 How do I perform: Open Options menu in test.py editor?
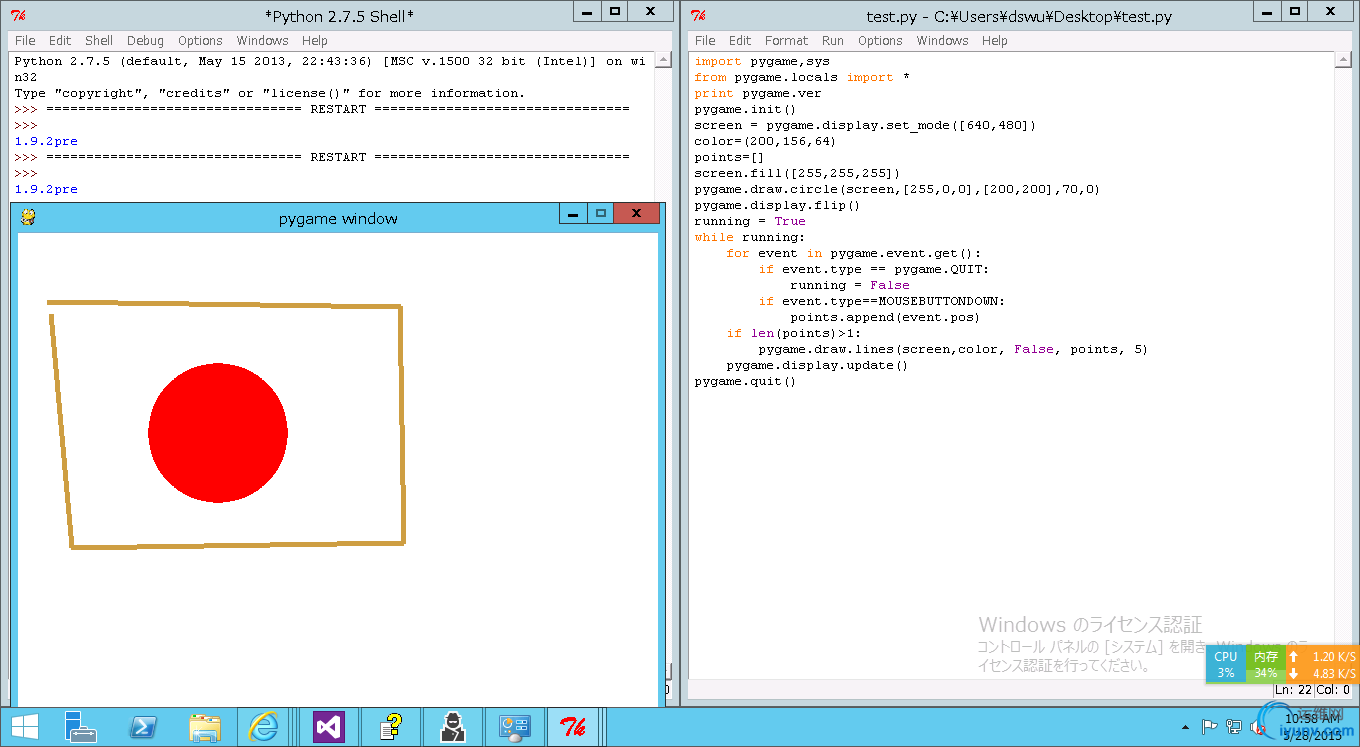click(880, 41)
